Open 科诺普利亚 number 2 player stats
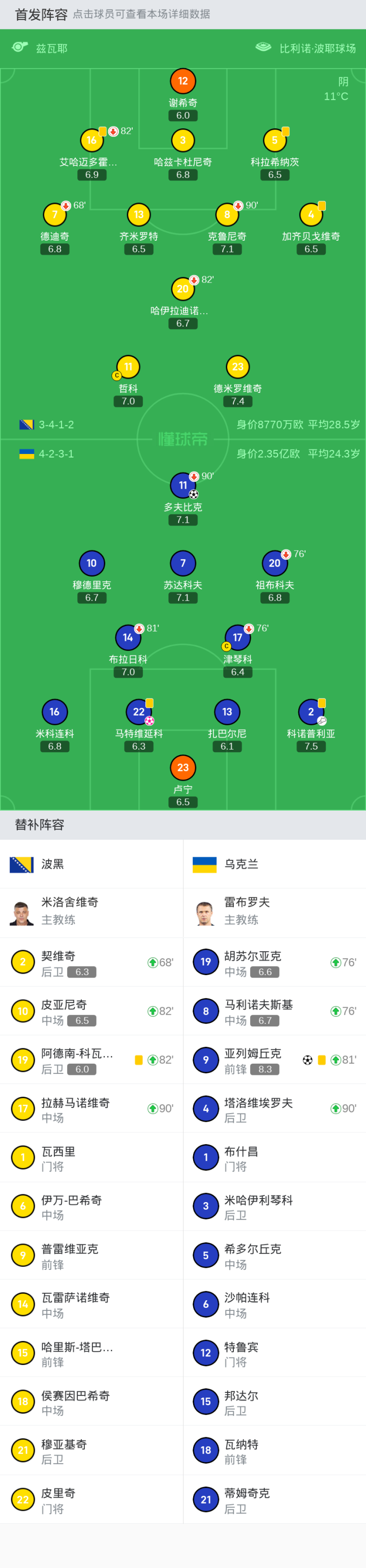Viewport: 366px width, 1568px height. (x=311, y=711)
